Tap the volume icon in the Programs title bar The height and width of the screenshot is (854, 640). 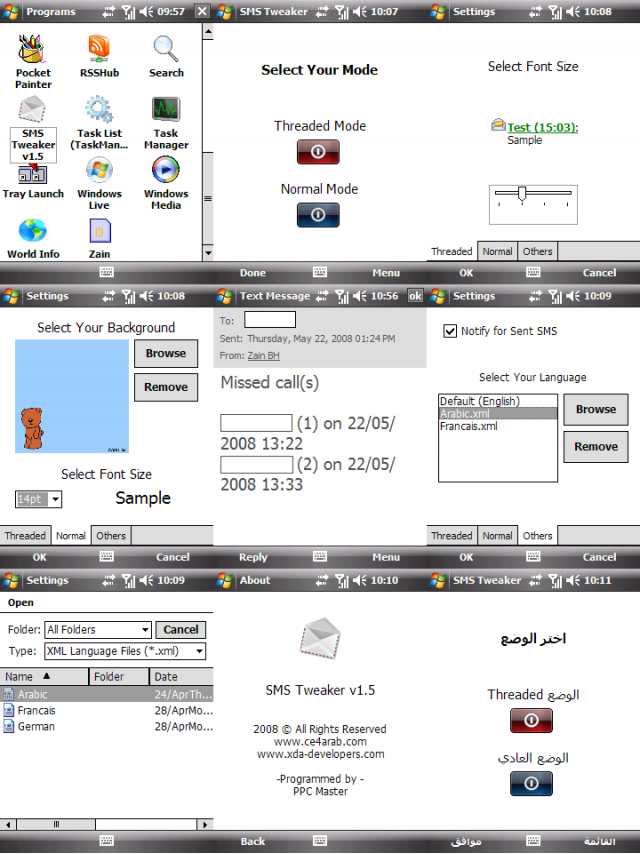pyautogui.click(x=146, y=11)
